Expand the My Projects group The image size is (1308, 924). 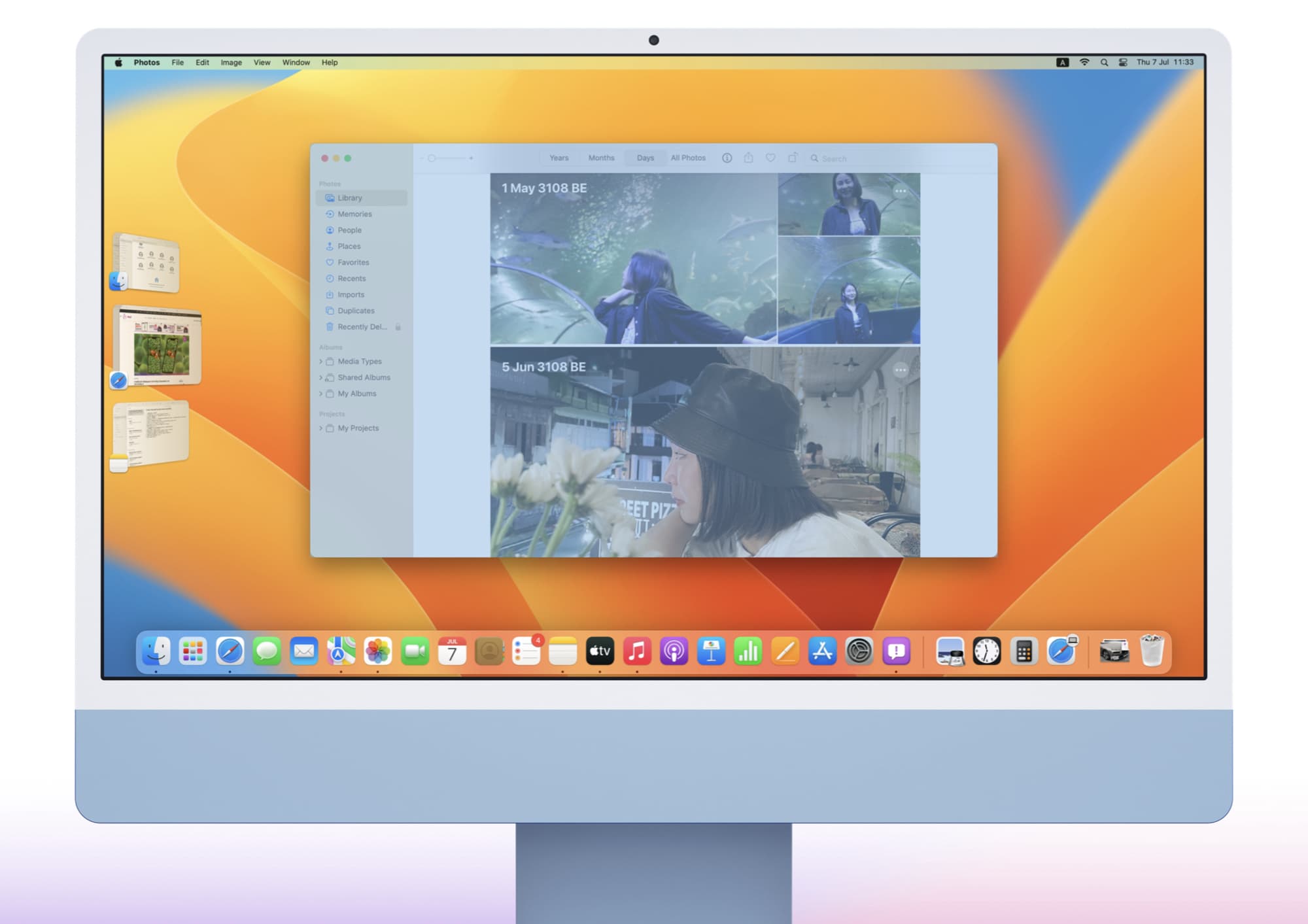[x=320, y=428]
